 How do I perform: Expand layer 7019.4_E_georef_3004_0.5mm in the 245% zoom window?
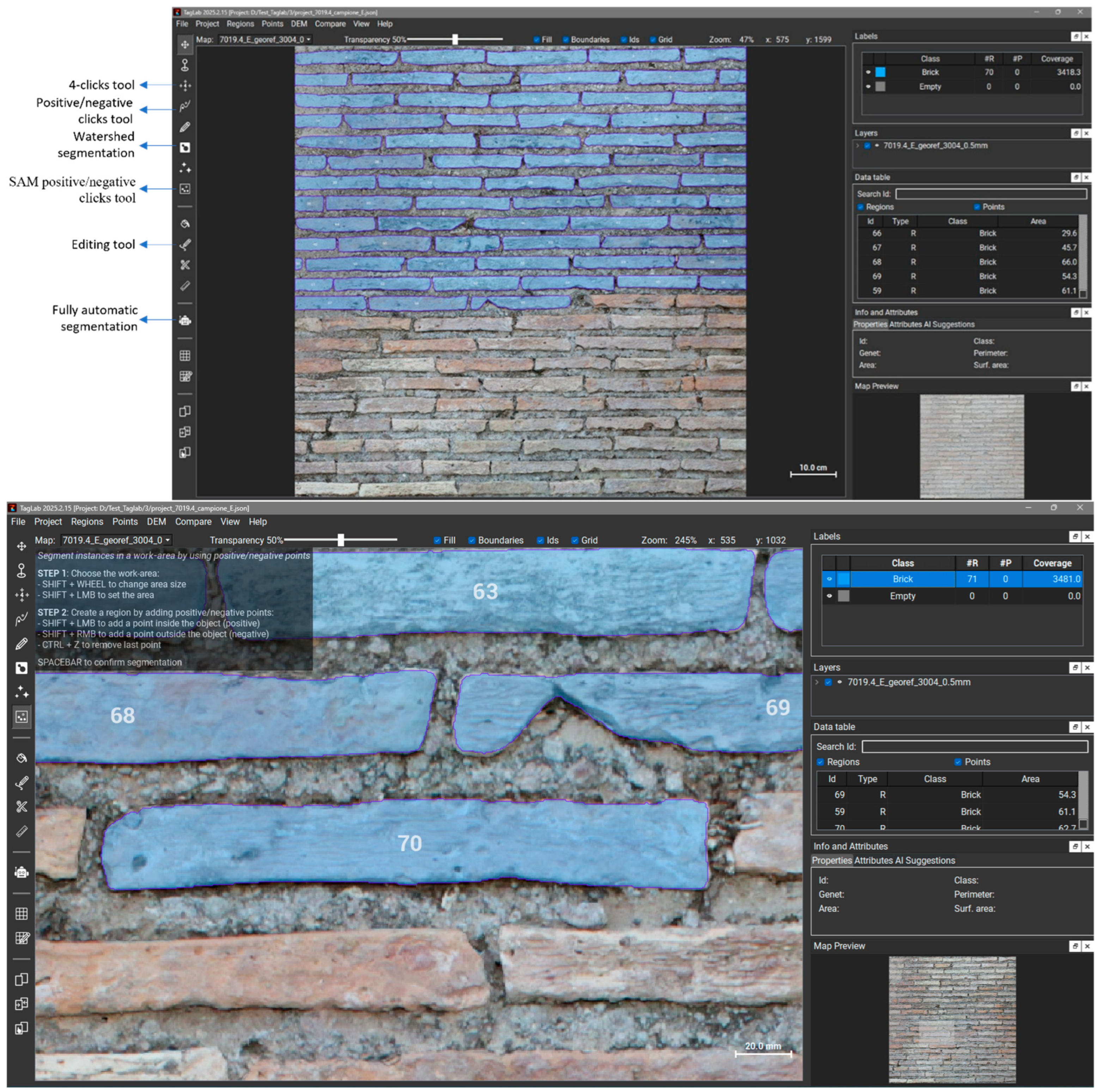817,682
